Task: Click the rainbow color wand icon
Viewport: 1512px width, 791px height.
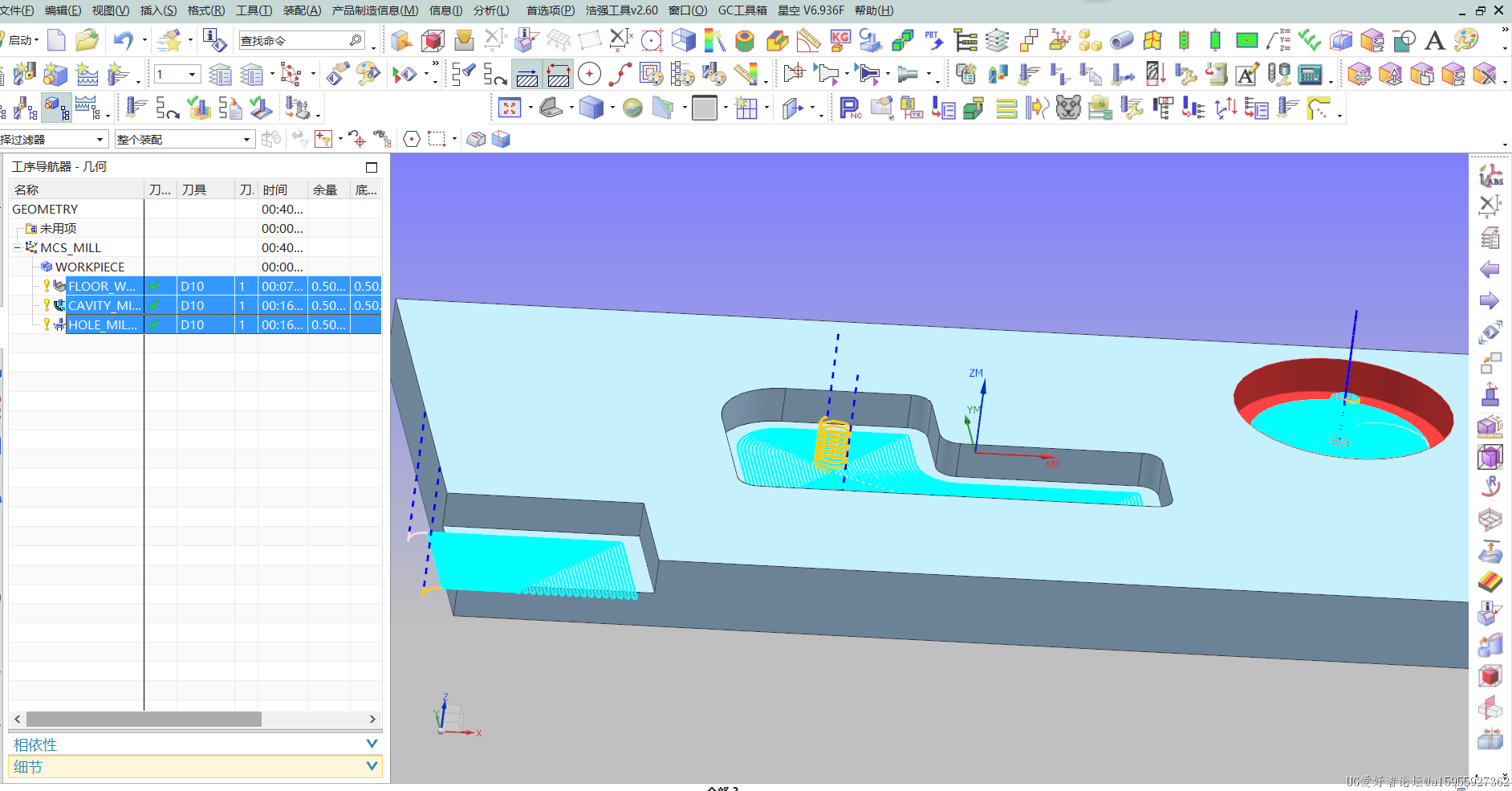Action: click(714, 40)
